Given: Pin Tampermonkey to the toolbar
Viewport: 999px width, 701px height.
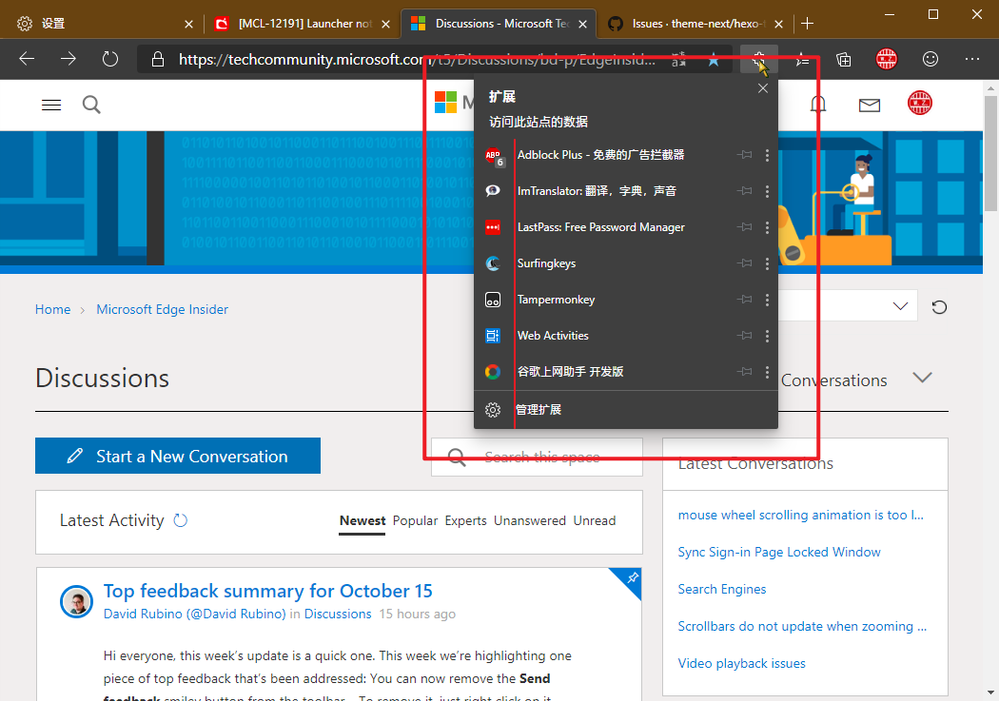Looking at the screenshot, I should [744, 300].
